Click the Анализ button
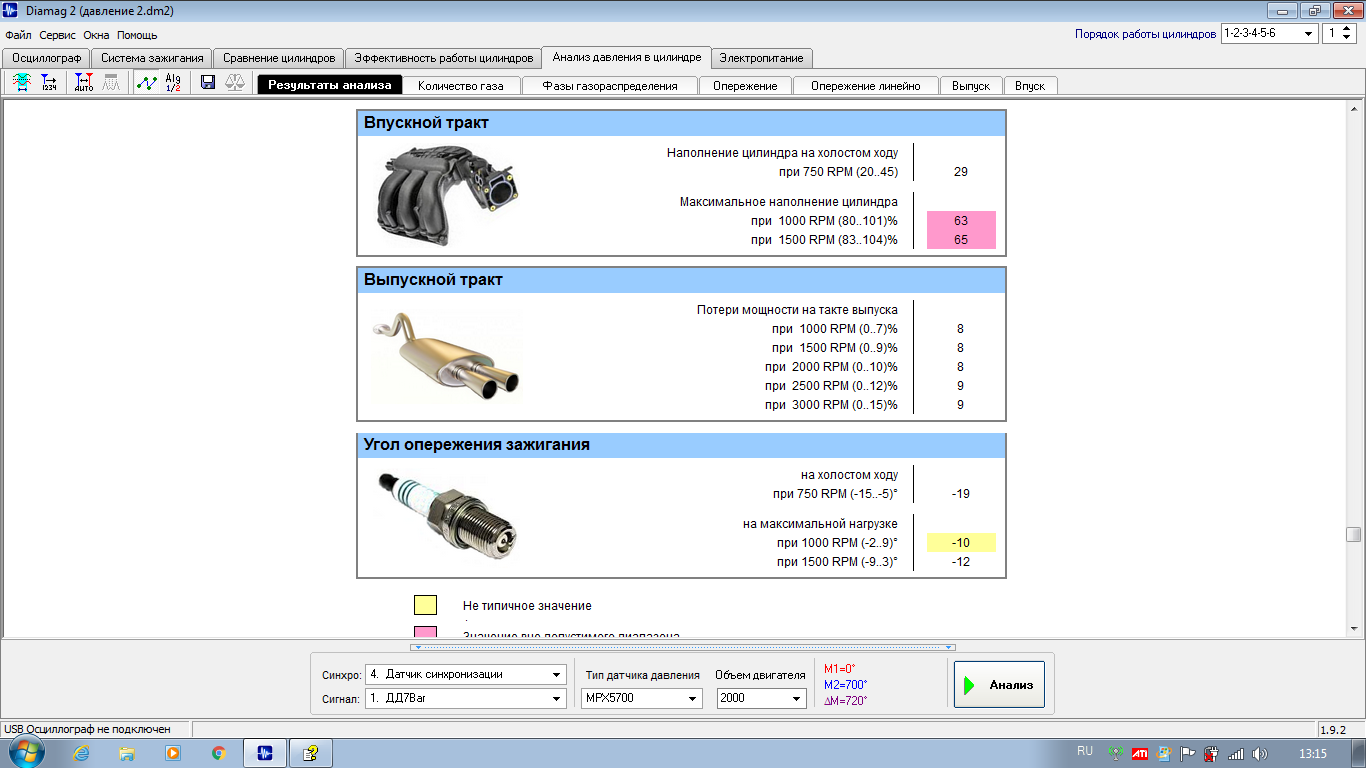 999,685
